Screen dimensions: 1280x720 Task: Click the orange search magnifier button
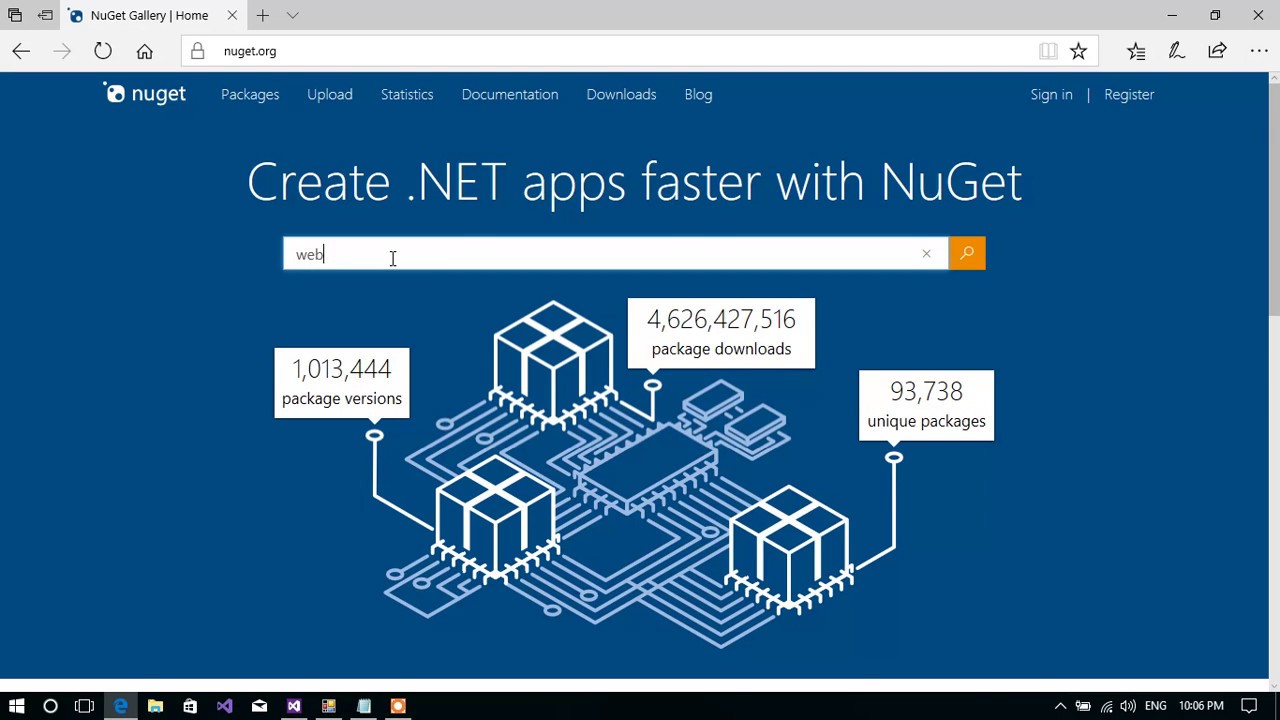(x=967, y=254)
